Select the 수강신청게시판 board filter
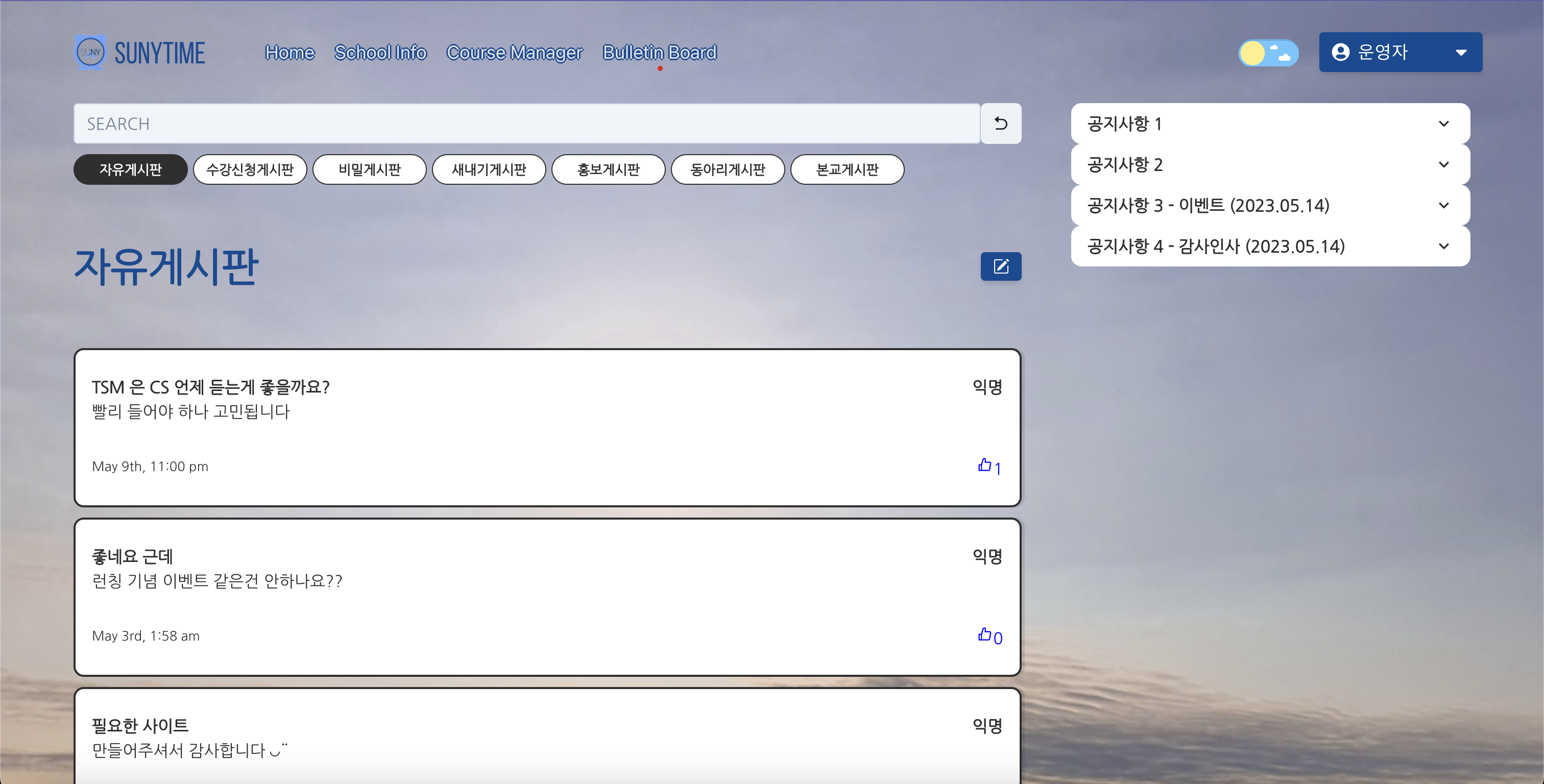The height and width of the screenshot is (784, 1544). (250, 169)
